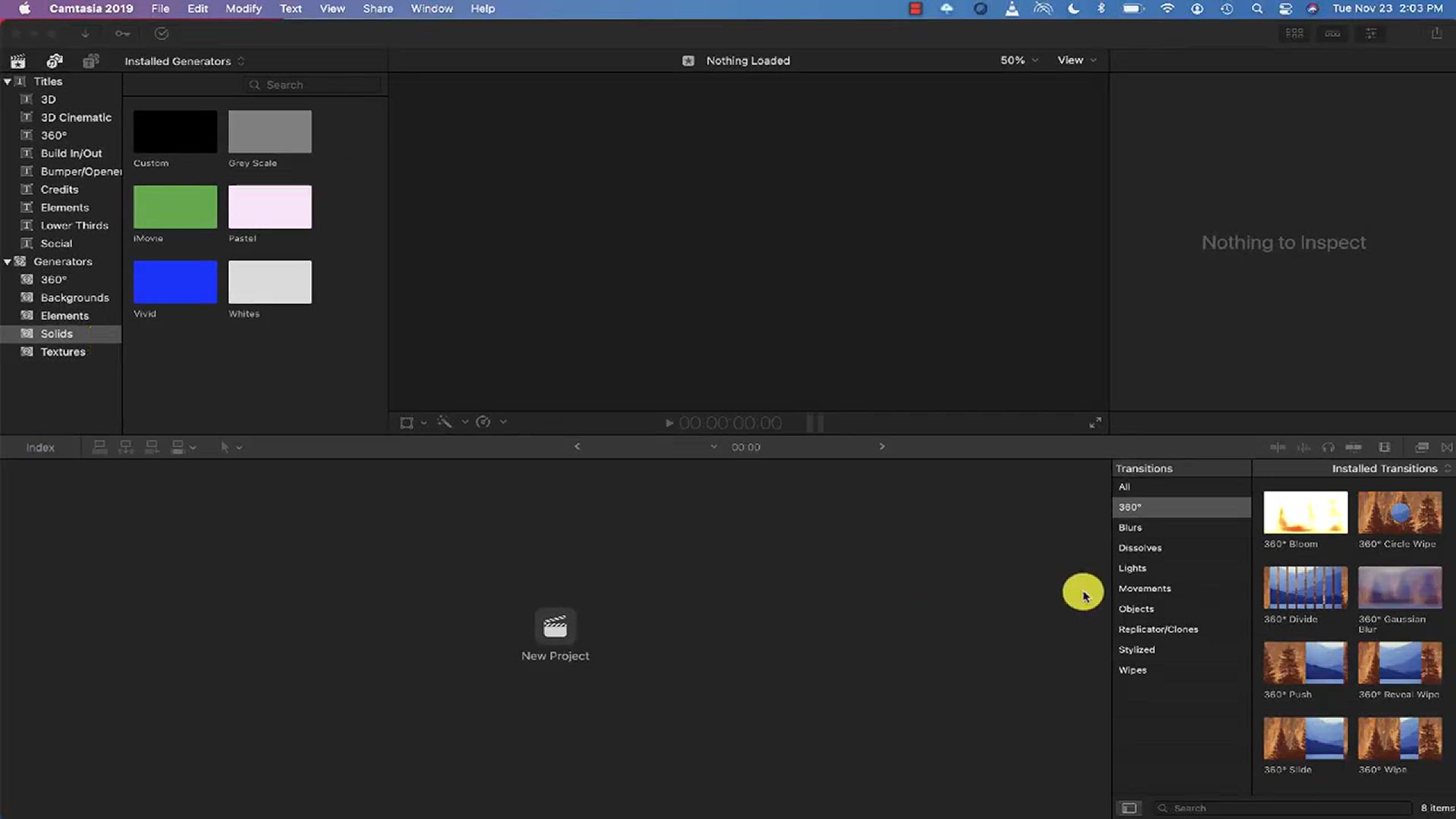Click the Insert clip icon

point(126,447)
